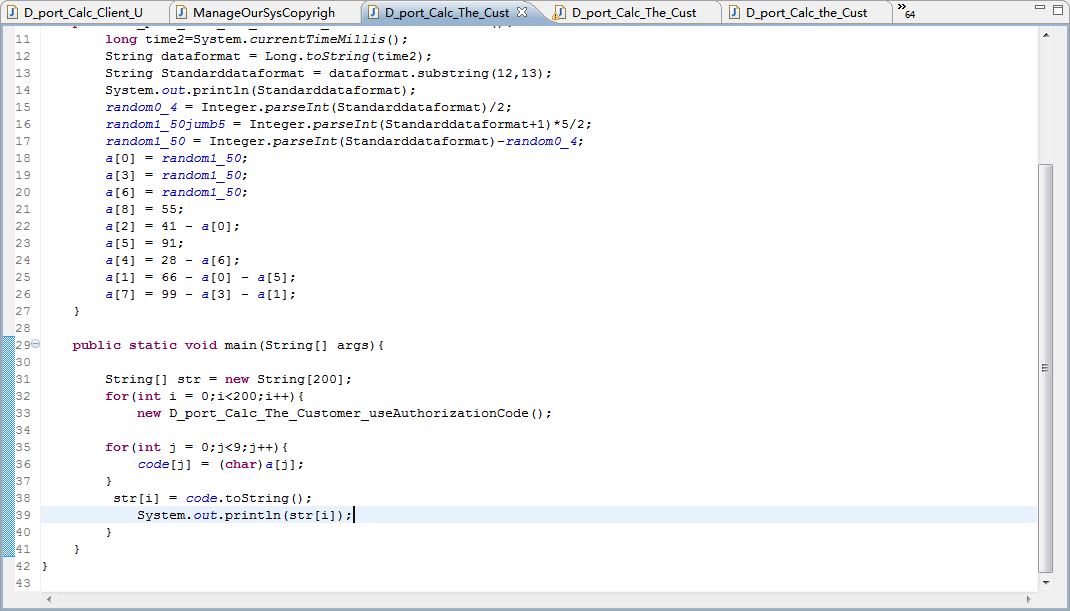Click the value 55 on line 21
This screenshot has width=1070, height=611.
[169, 210]
